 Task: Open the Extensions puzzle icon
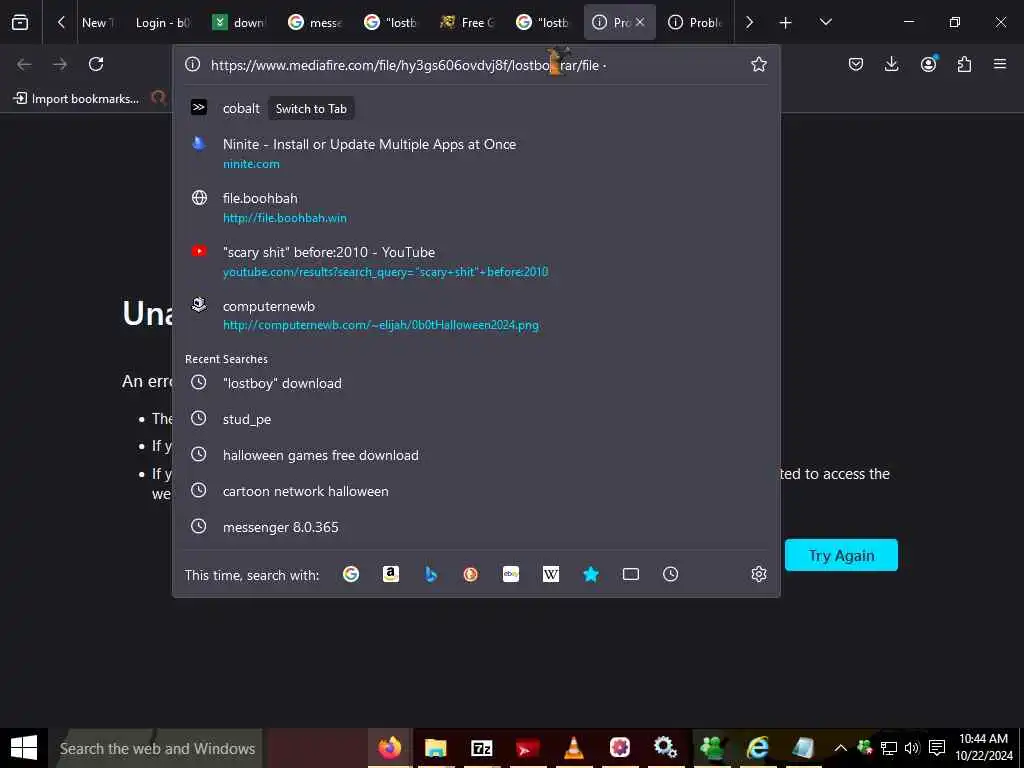tap(964, 64)
